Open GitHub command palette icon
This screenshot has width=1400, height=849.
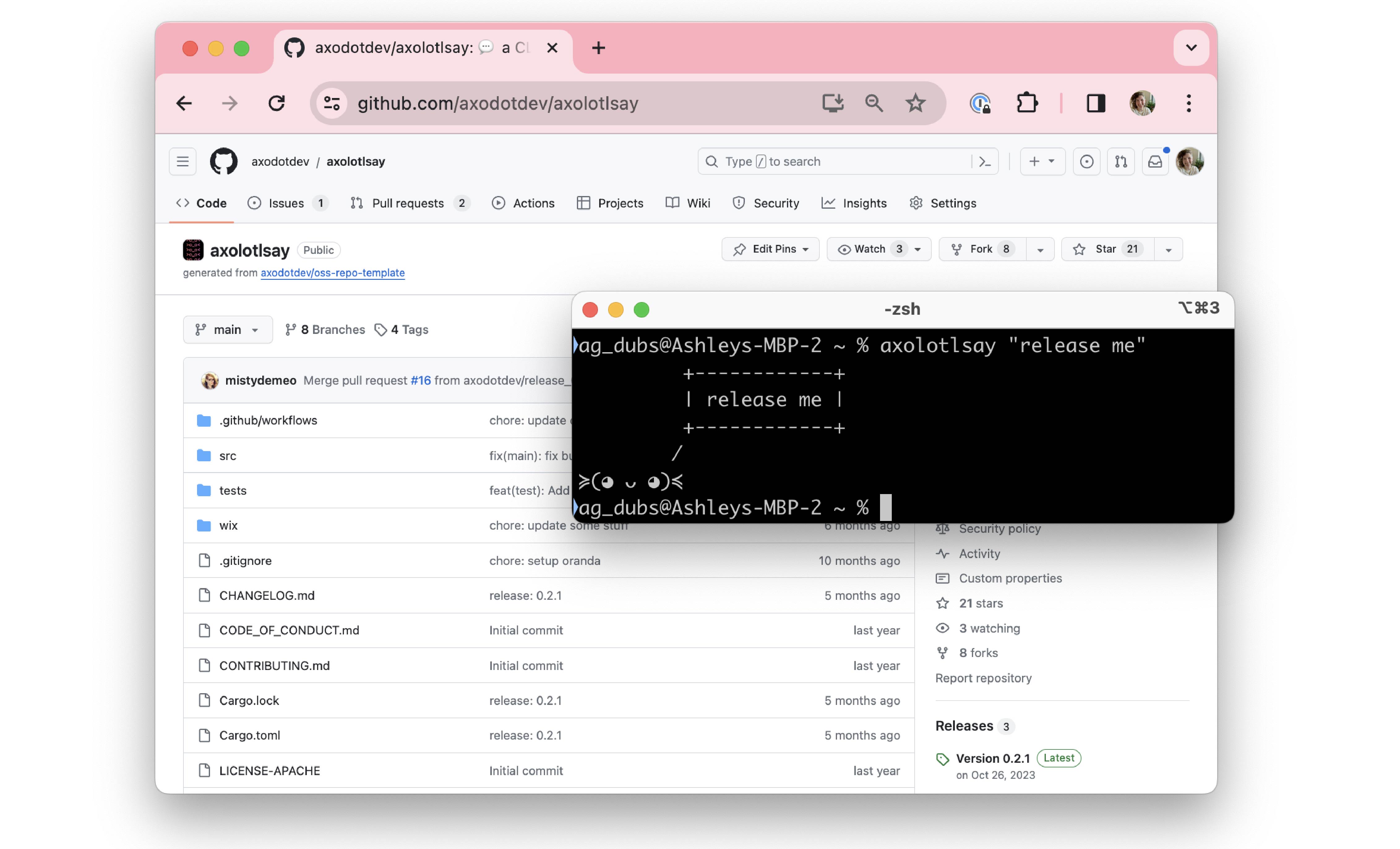point(985,162)
